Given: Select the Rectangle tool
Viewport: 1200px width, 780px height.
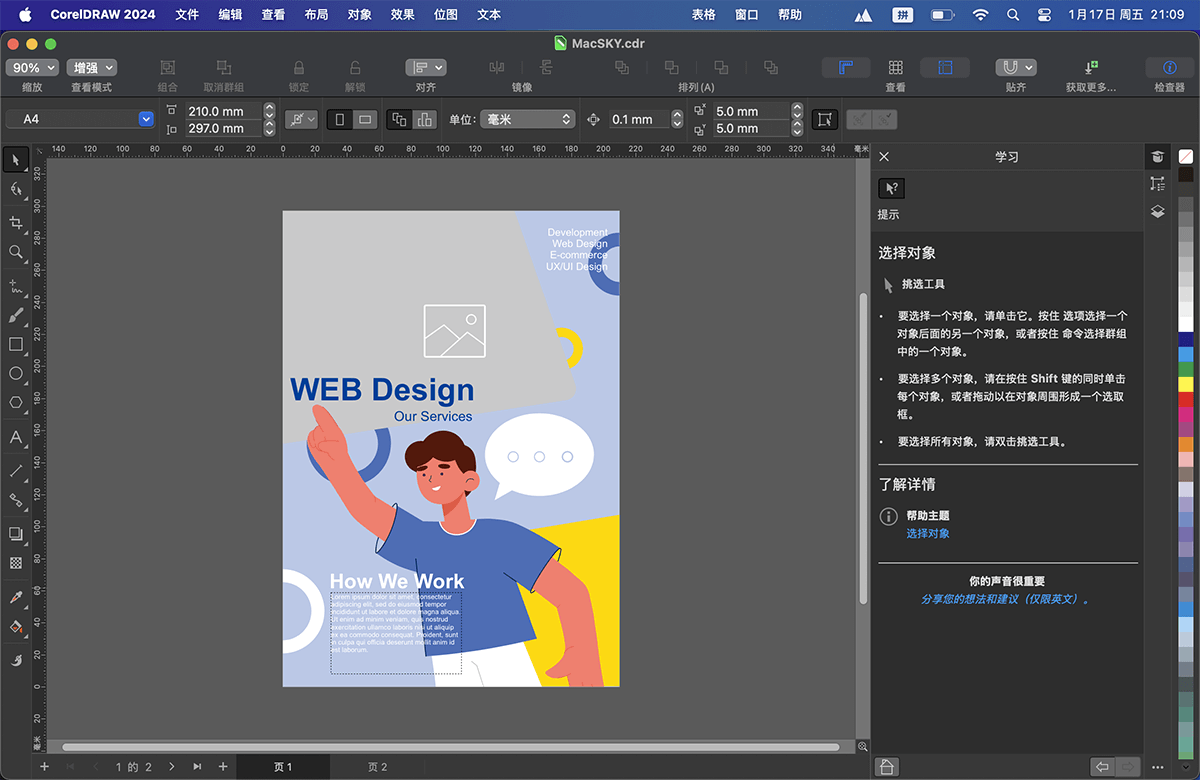Looking at the screenshot, I should 16,344.
